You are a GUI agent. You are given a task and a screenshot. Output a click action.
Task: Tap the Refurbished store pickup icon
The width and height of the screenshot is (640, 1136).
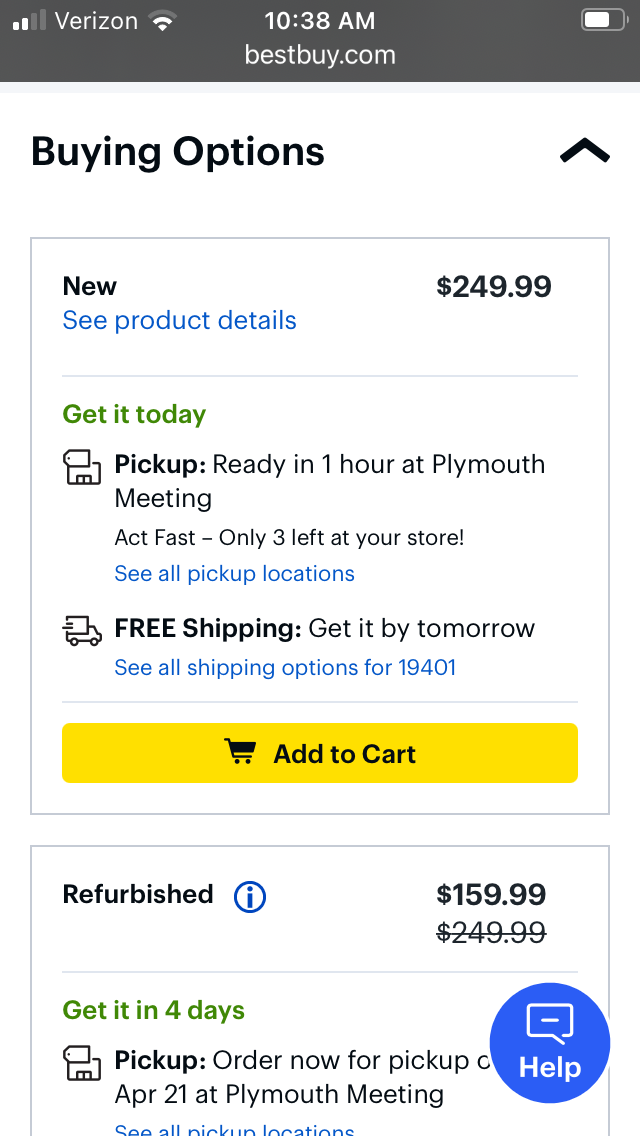coord(83,1062)
